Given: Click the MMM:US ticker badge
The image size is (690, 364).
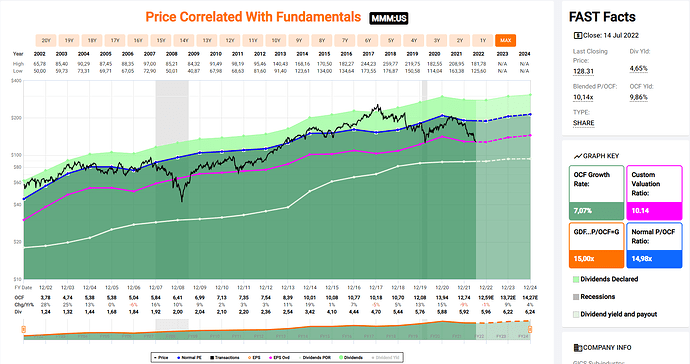Looking at the screenshot, I should point(389,18).
